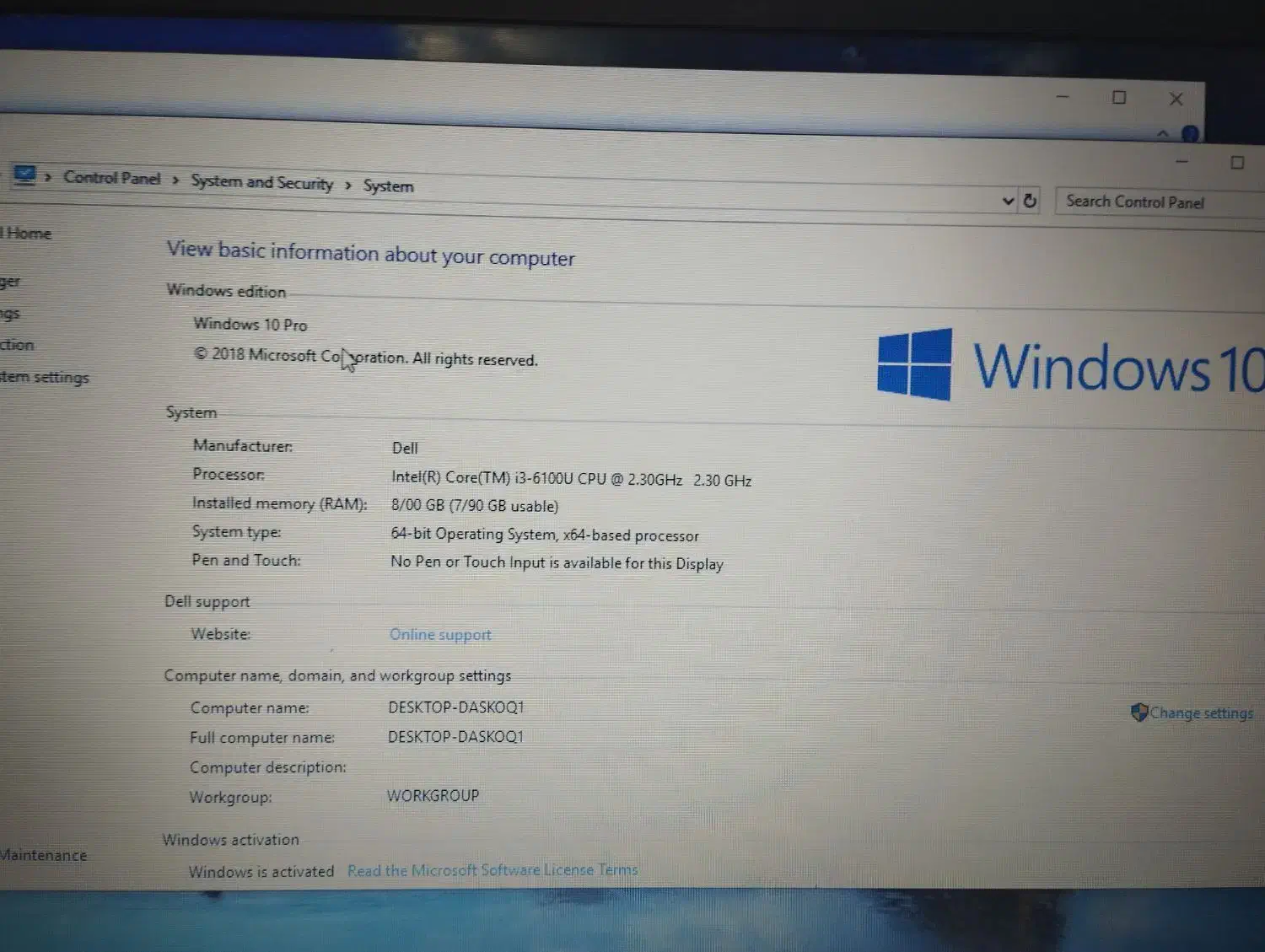
Task: Select the System breadcrumb item
Action: [388, 186]
